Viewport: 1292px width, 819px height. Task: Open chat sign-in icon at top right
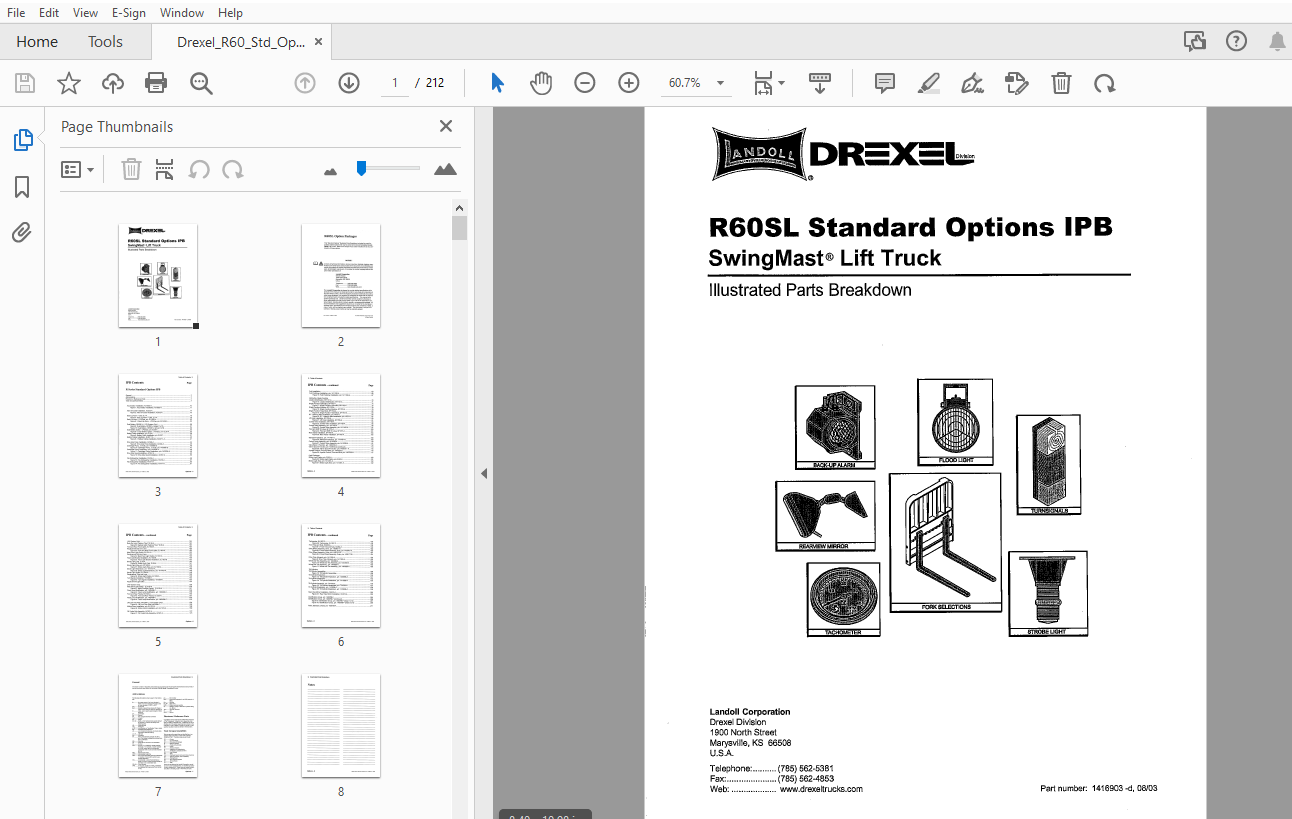point(1194,41)
